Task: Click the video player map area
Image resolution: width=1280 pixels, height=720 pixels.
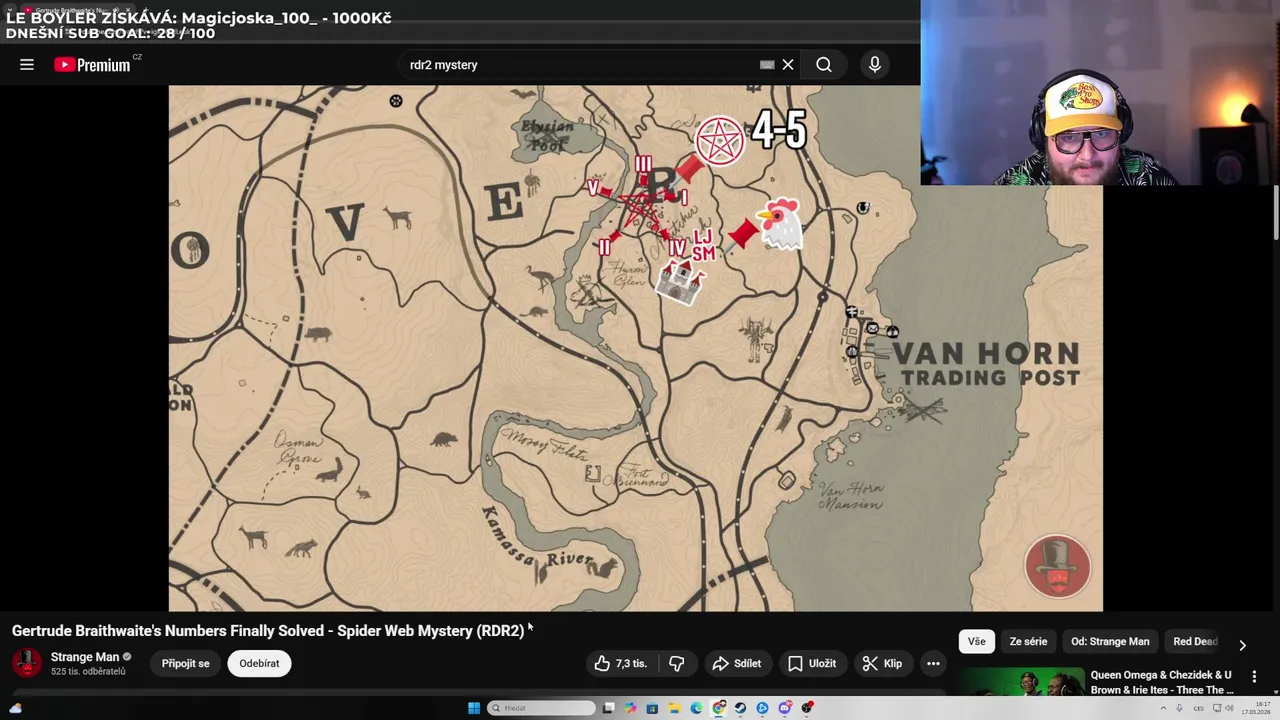Action: (x=636, y=348)
